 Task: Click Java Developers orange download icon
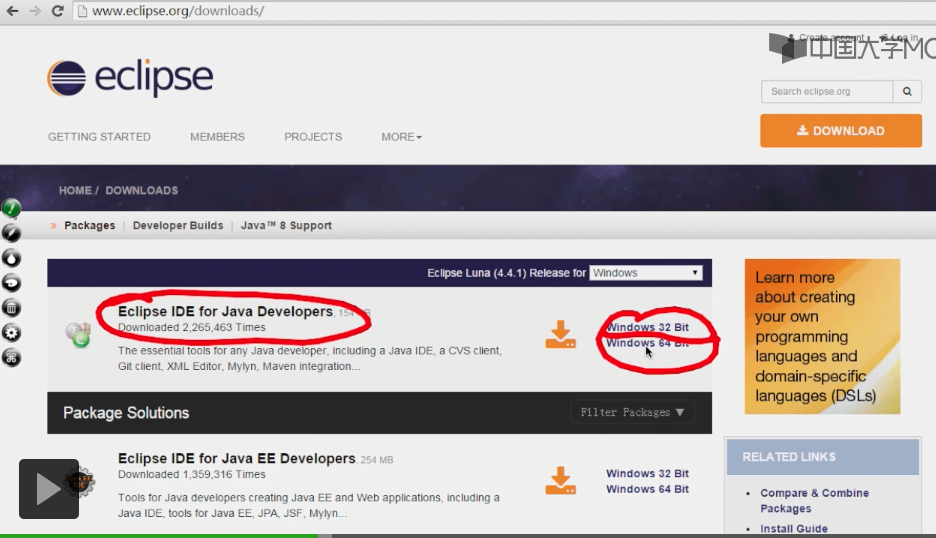pos(561,334)
